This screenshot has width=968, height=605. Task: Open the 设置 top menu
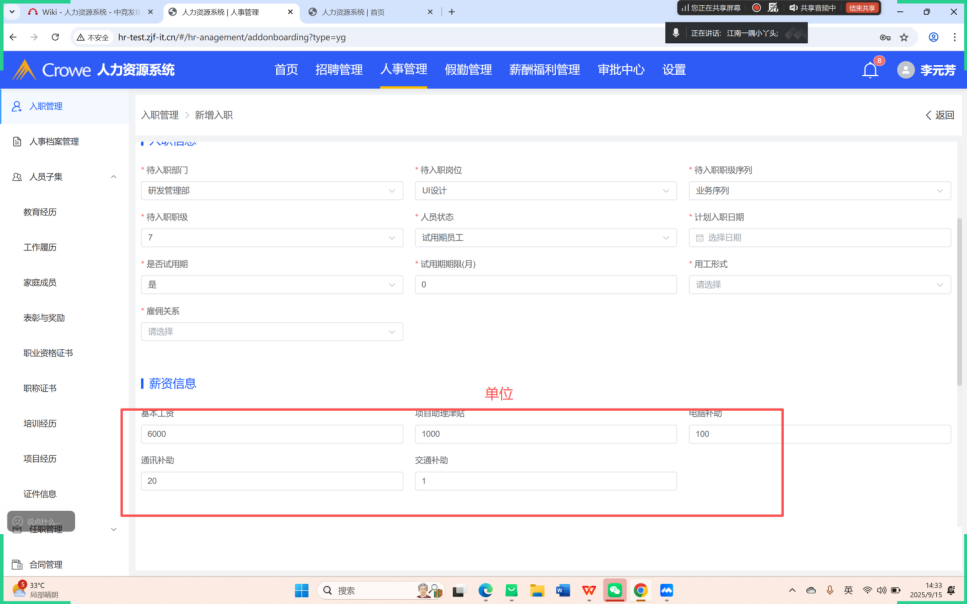click(x=674, y=70)
